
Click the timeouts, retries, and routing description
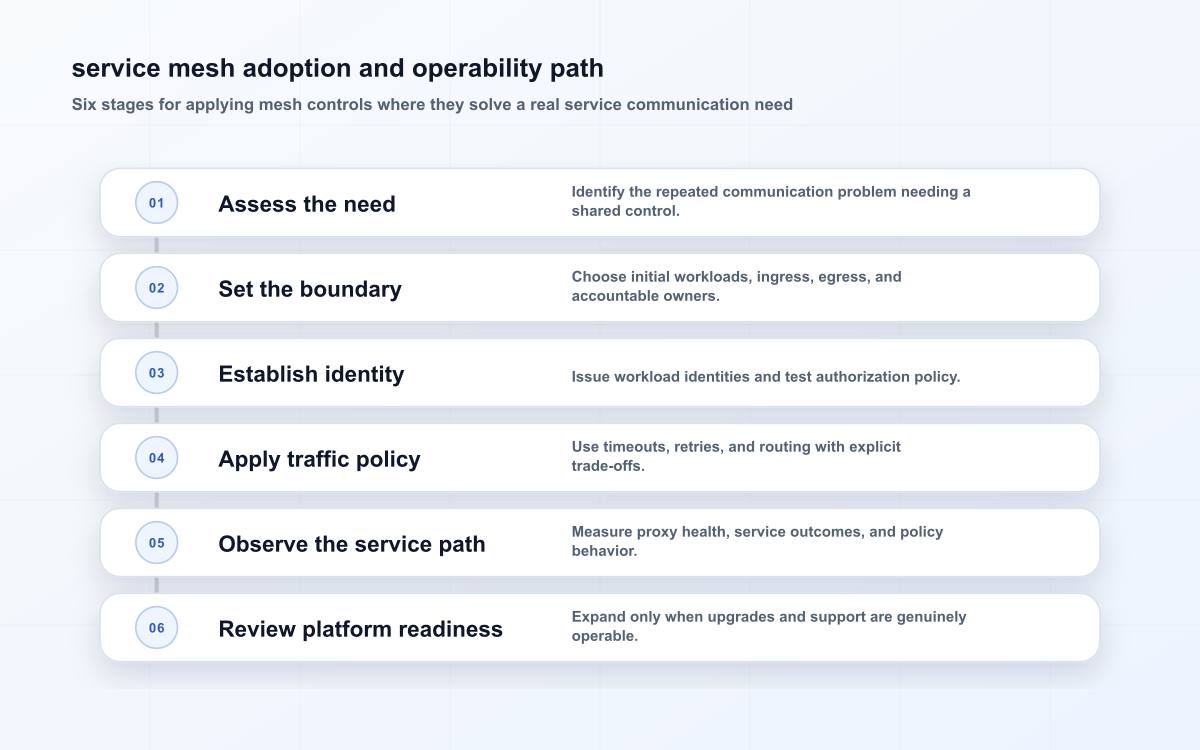click(x=736, y=456)
